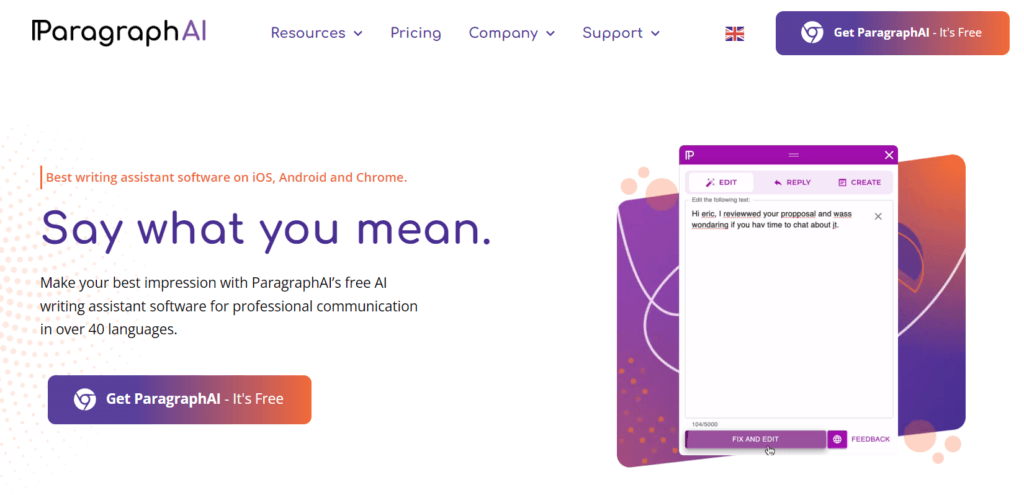The image size is (1024, 495).
Task: Click the UK flag language icon
Action: point(735,34)
